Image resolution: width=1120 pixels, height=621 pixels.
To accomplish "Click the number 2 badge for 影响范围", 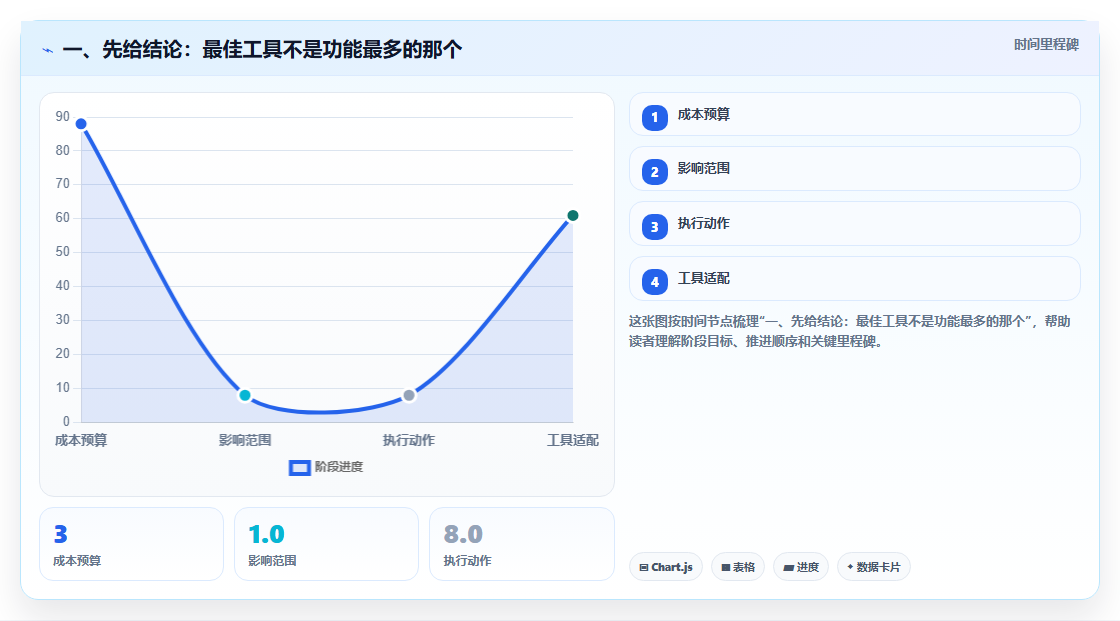I will [x=654, y=172].
